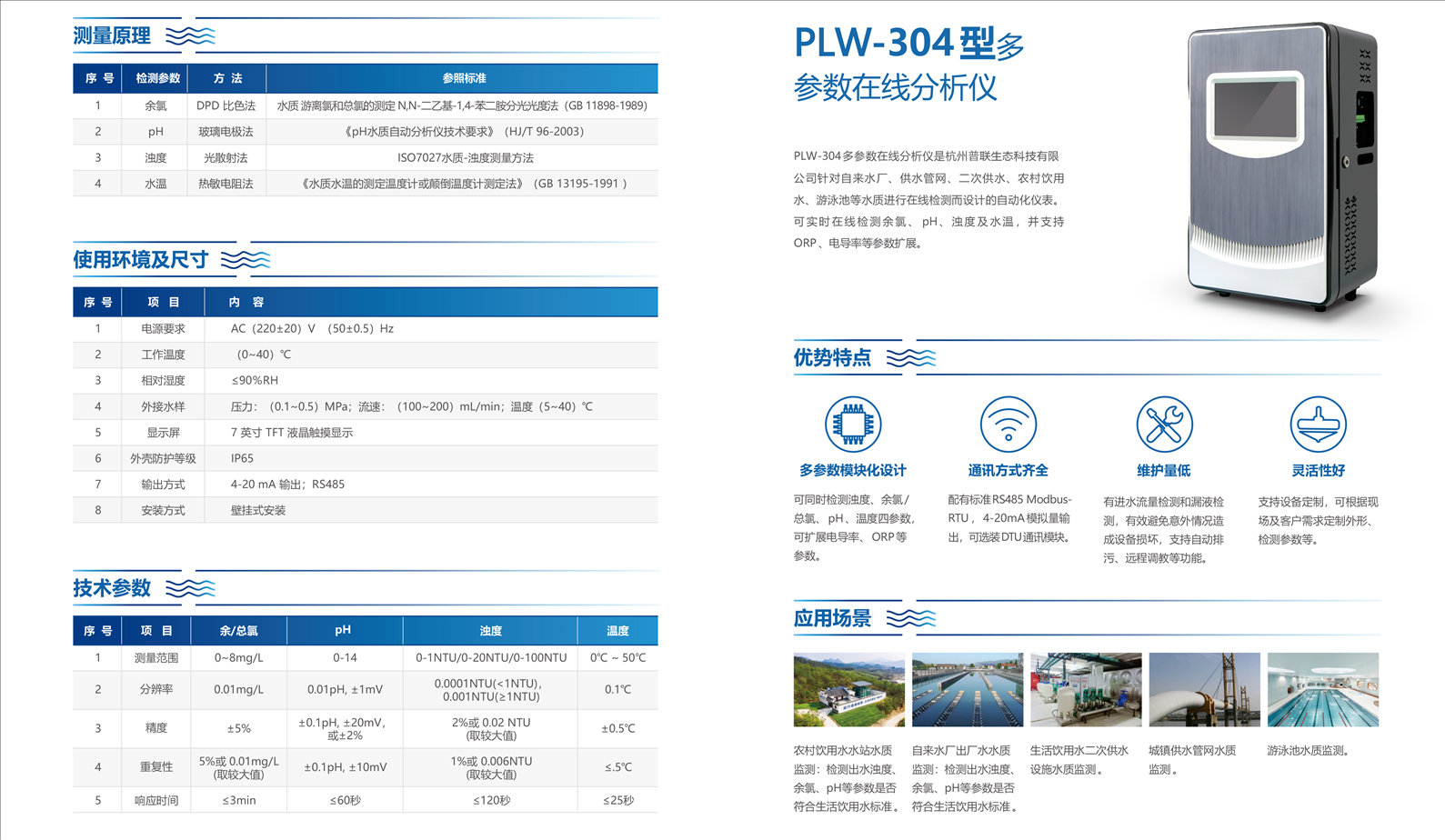Click the 参数在线分析仪 subtitle
The height and width of the screenshot is (840, 1445).
(895, 87)
